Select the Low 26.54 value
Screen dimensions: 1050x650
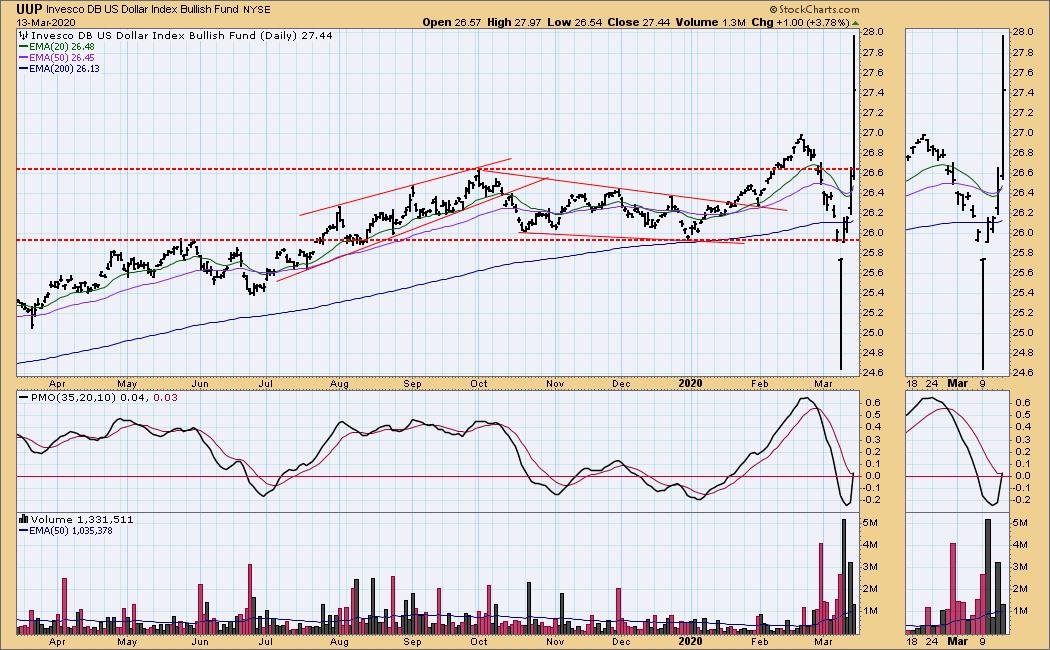click(573, 22)
